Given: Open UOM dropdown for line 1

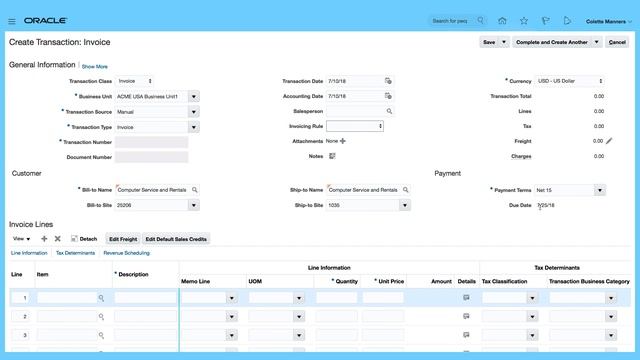Looking at the screenshot, I should (x=299, y=298).
